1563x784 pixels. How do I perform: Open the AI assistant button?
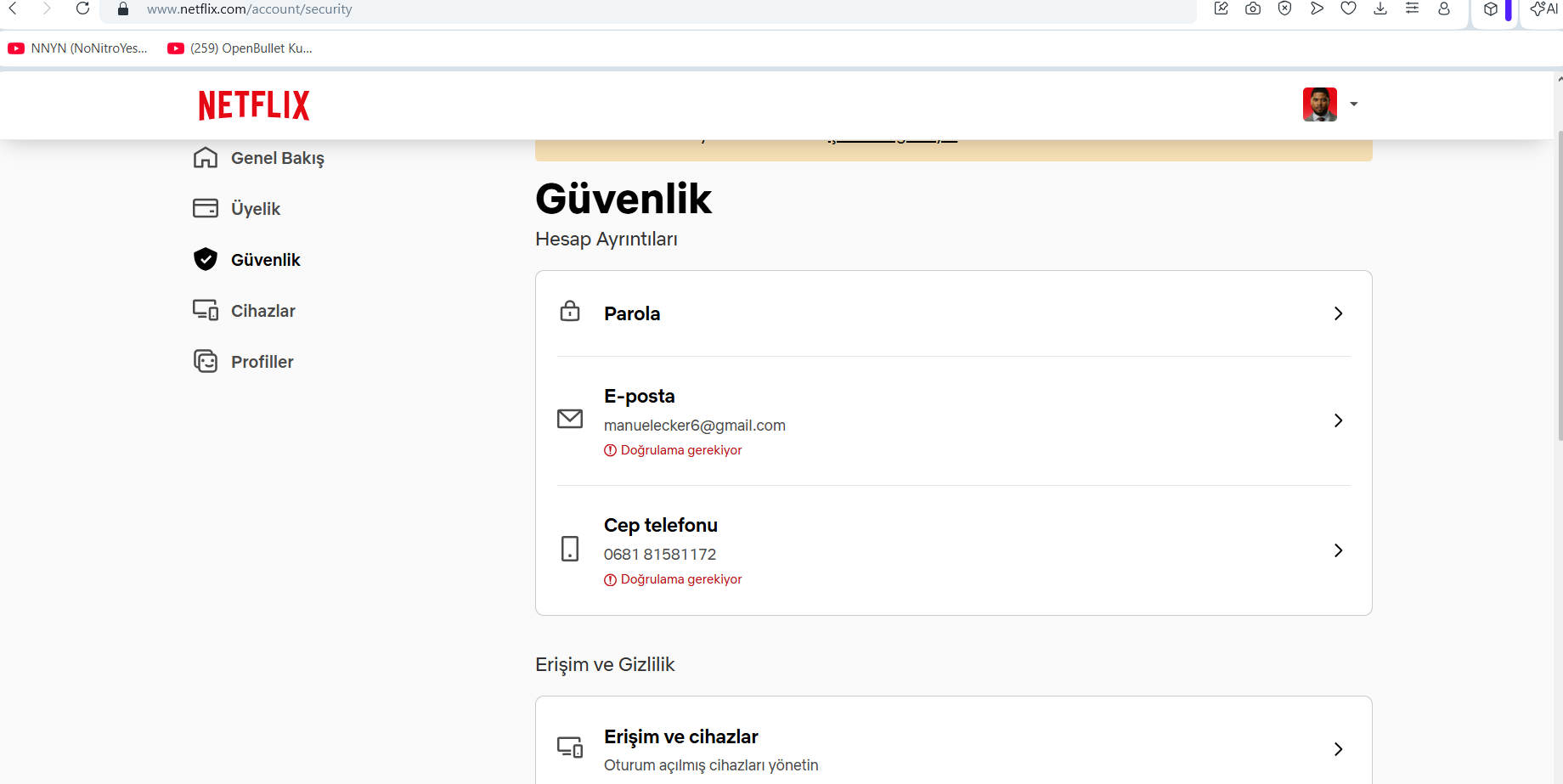[1543, 8]
